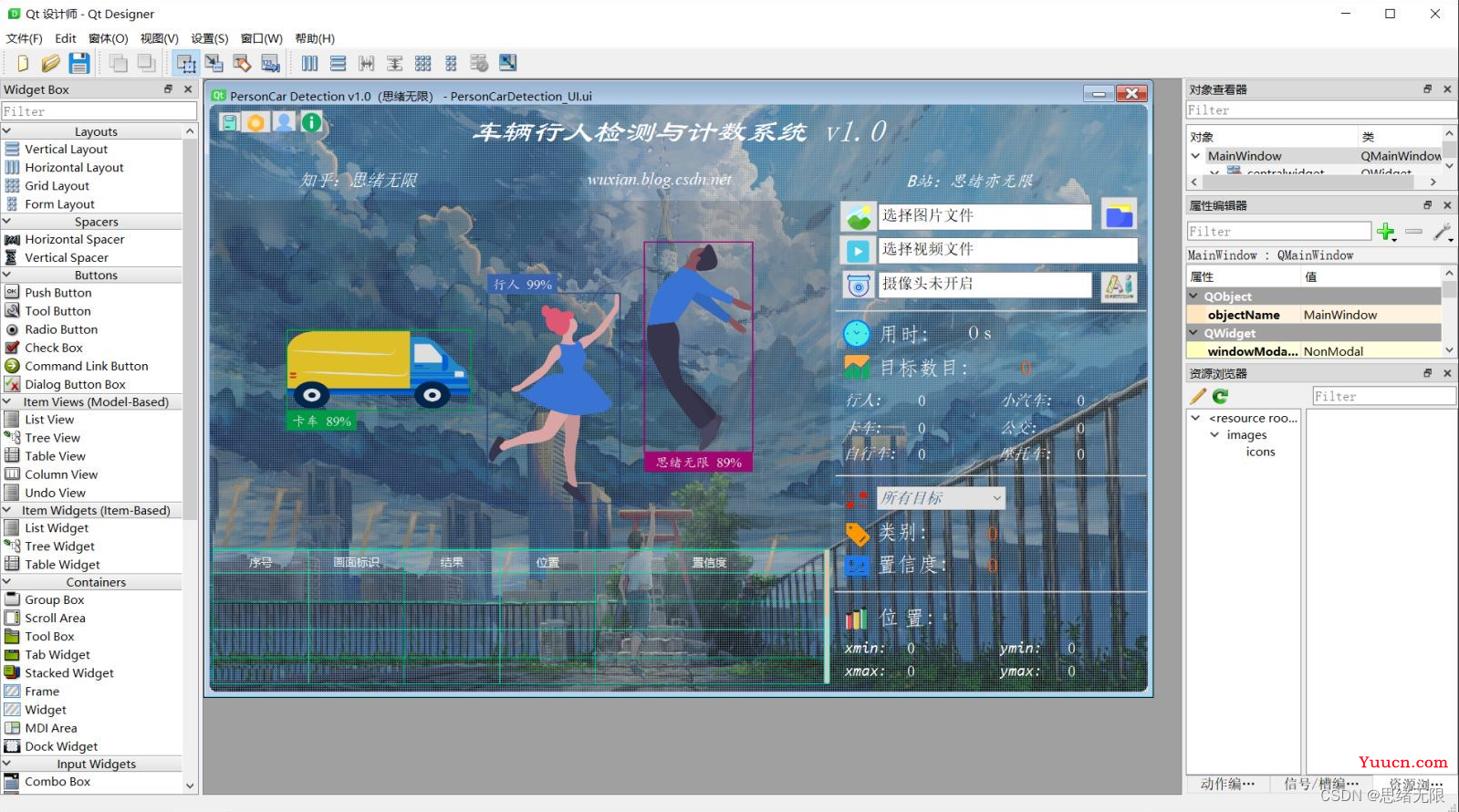Click the Break Layout icon
This screenshot has width=1459, height=812.
point(479,63)
